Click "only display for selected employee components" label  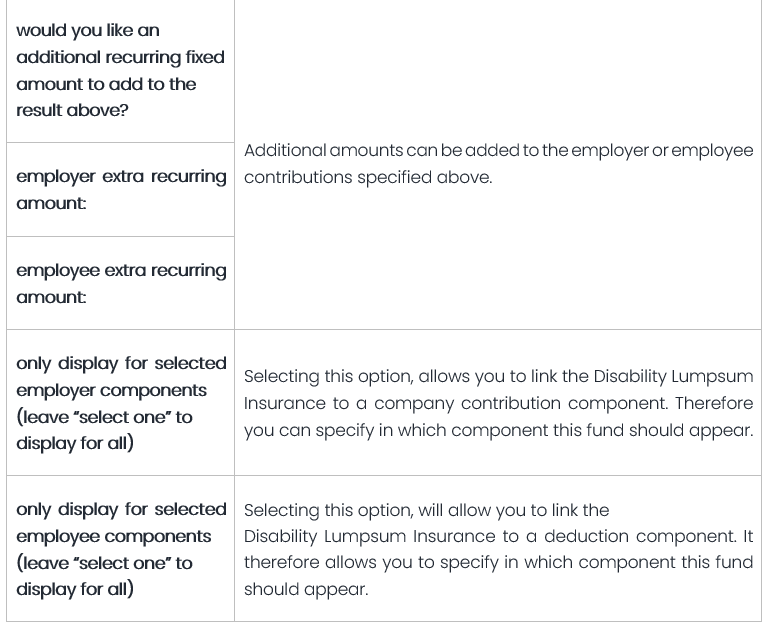point(121,522)
